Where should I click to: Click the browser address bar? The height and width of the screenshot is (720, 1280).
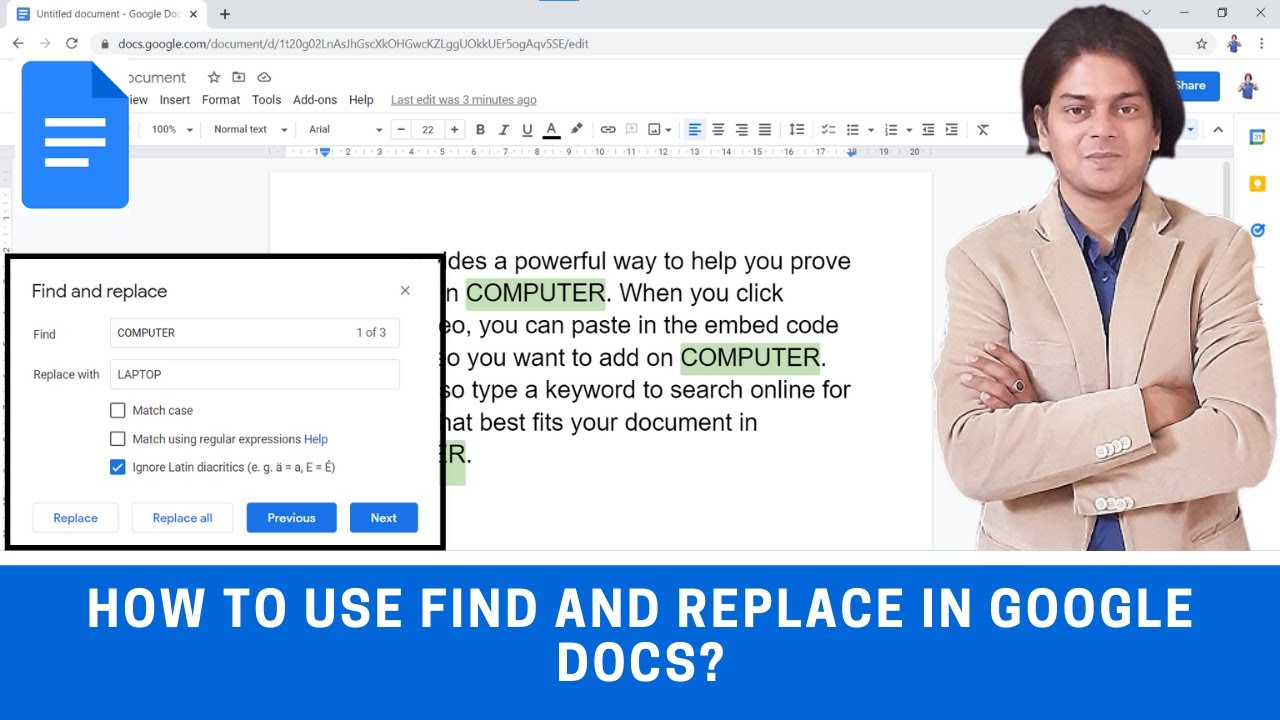(640, 44)
